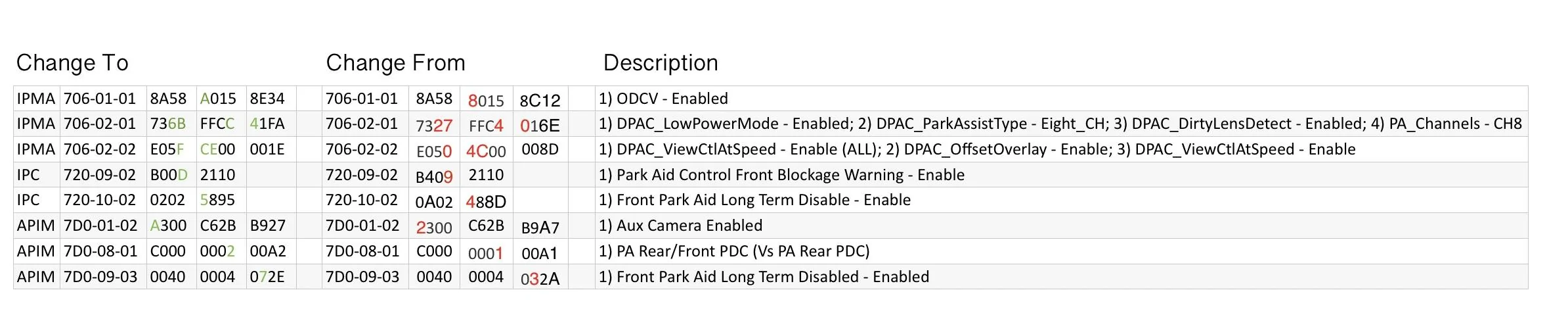Click the "Change To" heading

click(72, 63)
